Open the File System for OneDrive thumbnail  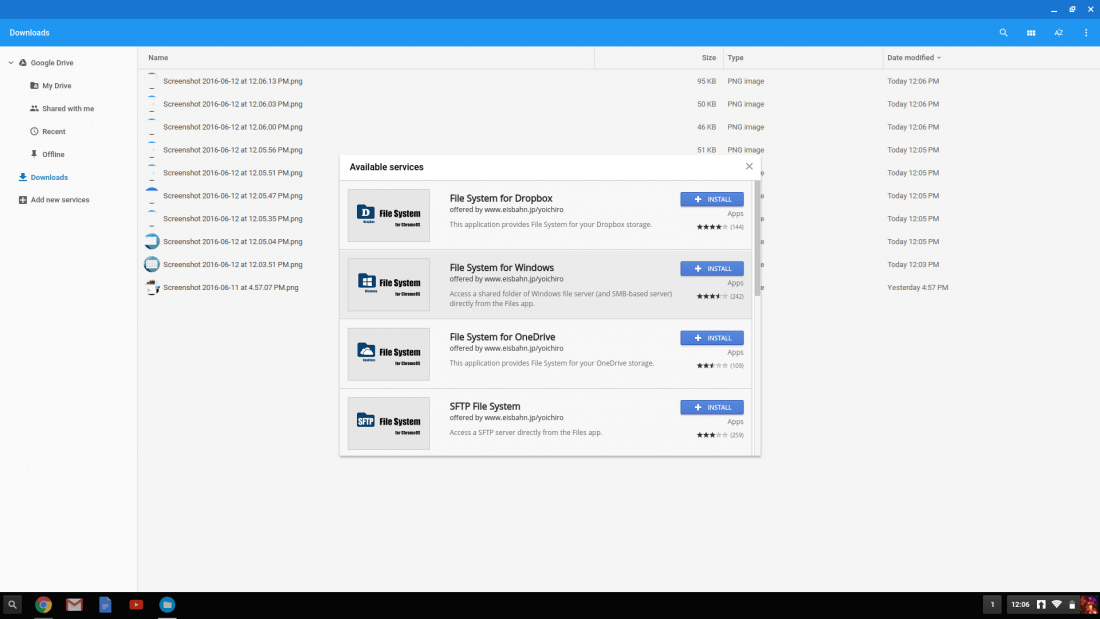389,354
